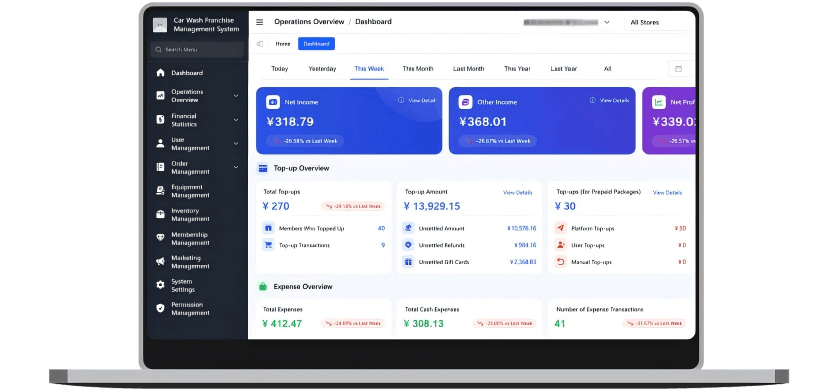Click the Total Expenses ¥ 412.47 value
This screenshot has width=838, height=390.
click(x=282, y=324)
